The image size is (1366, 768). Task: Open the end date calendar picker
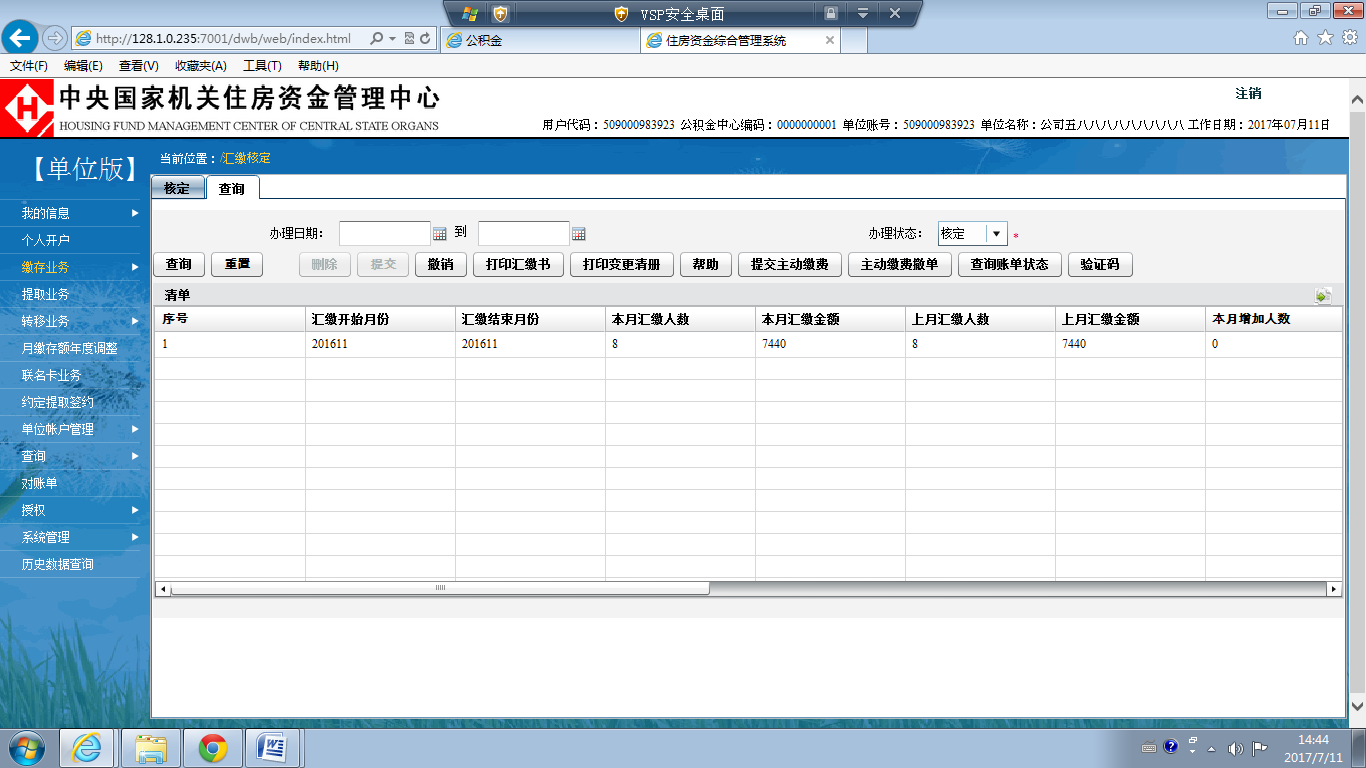pyautogui.click(x=578, y=234)
